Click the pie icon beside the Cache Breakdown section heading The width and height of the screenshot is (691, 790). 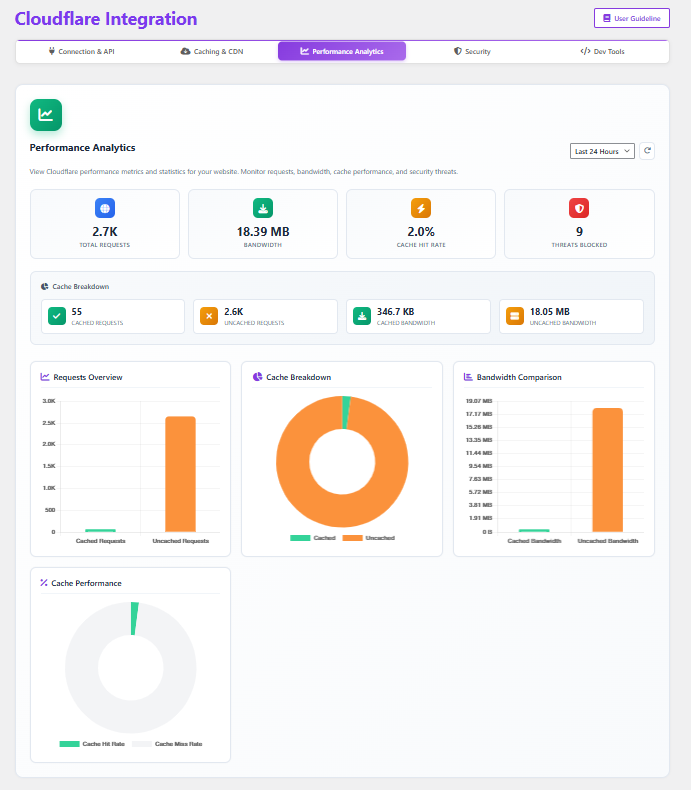coord(45,286)
